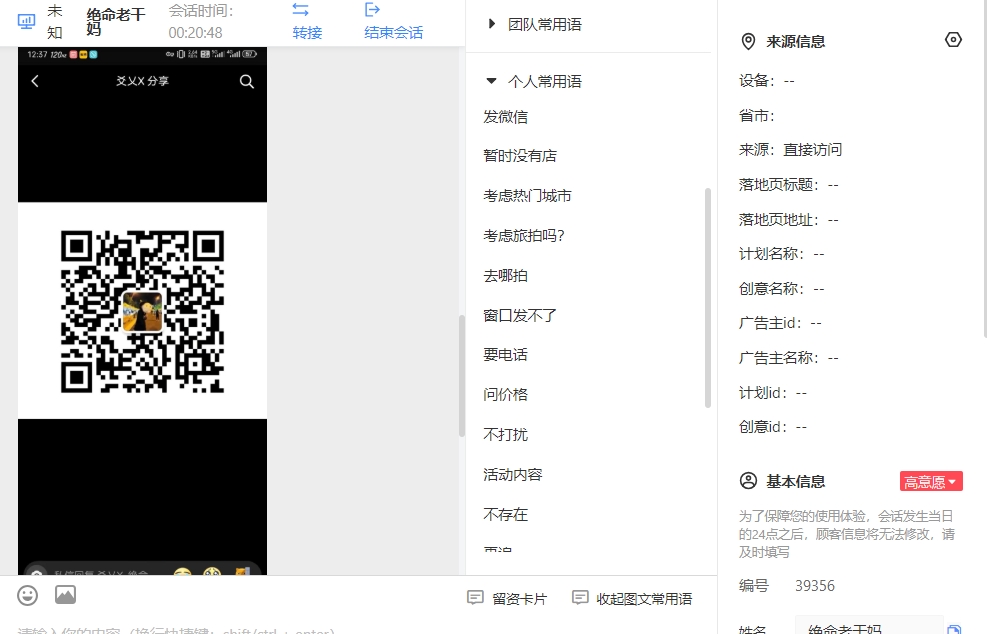
Task: Click the 广告主id row
Action: pos(781,324)
